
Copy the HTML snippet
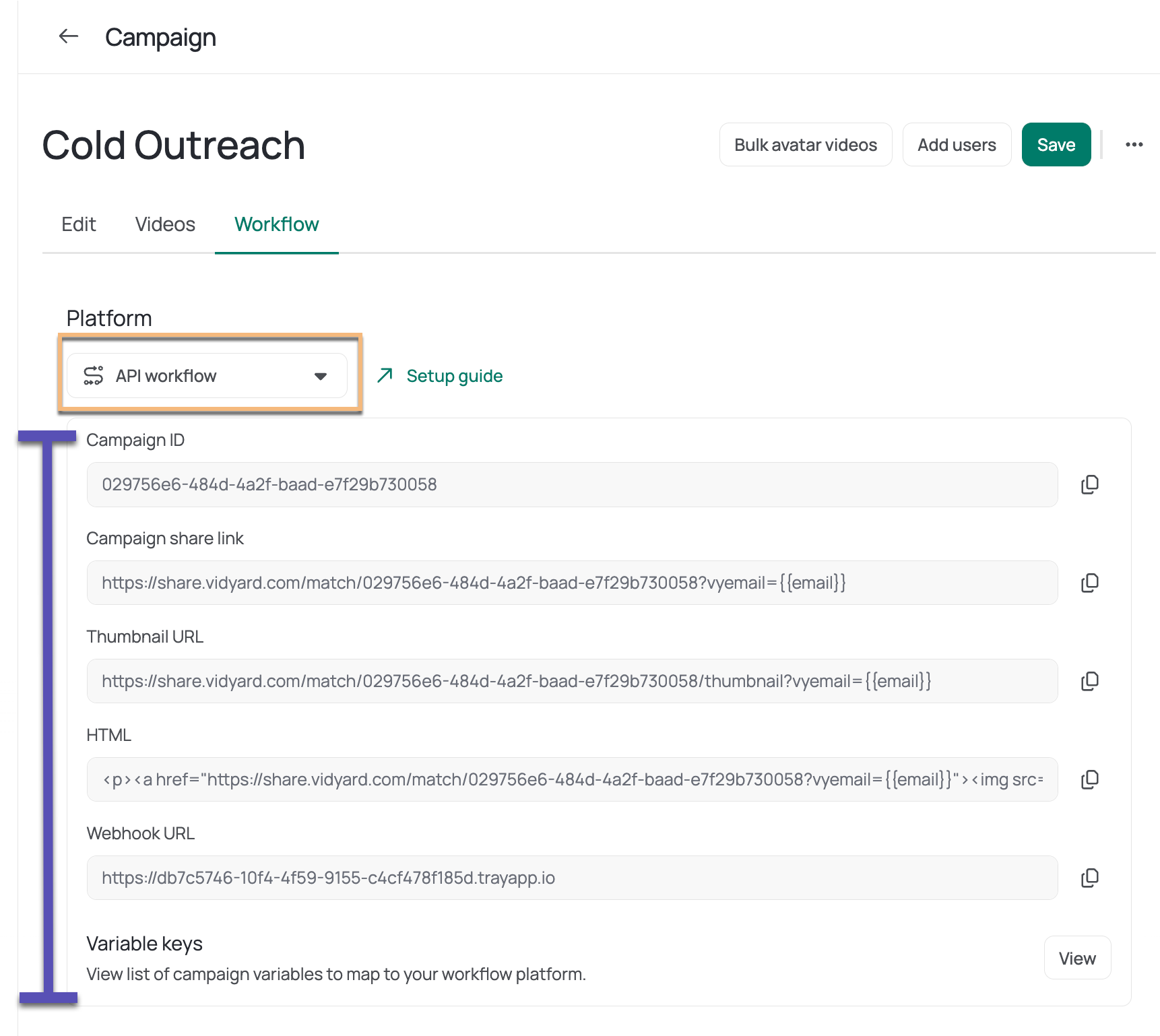point(1090,779)
